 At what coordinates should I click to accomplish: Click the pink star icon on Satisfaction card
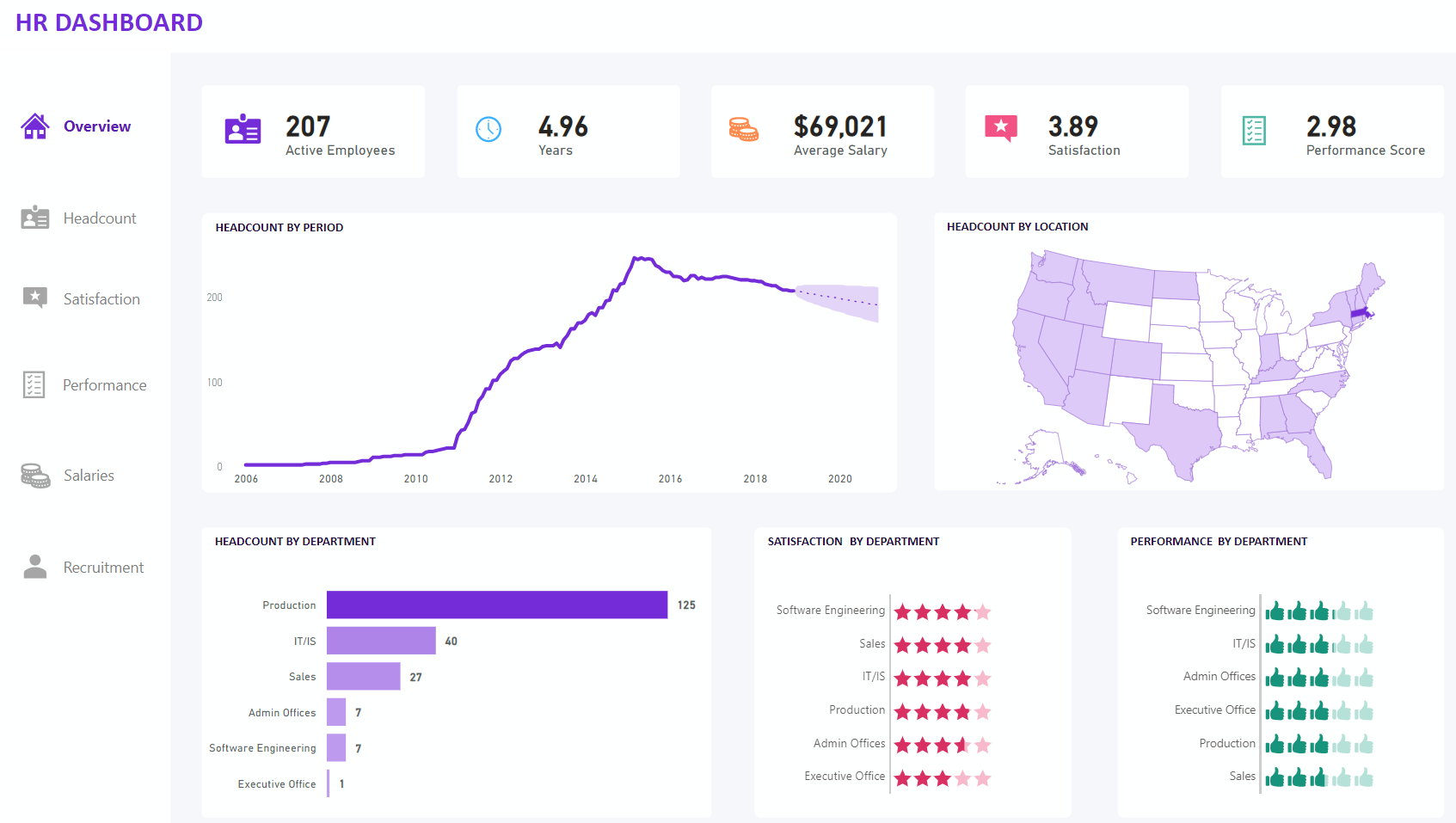click(1000, 128)
